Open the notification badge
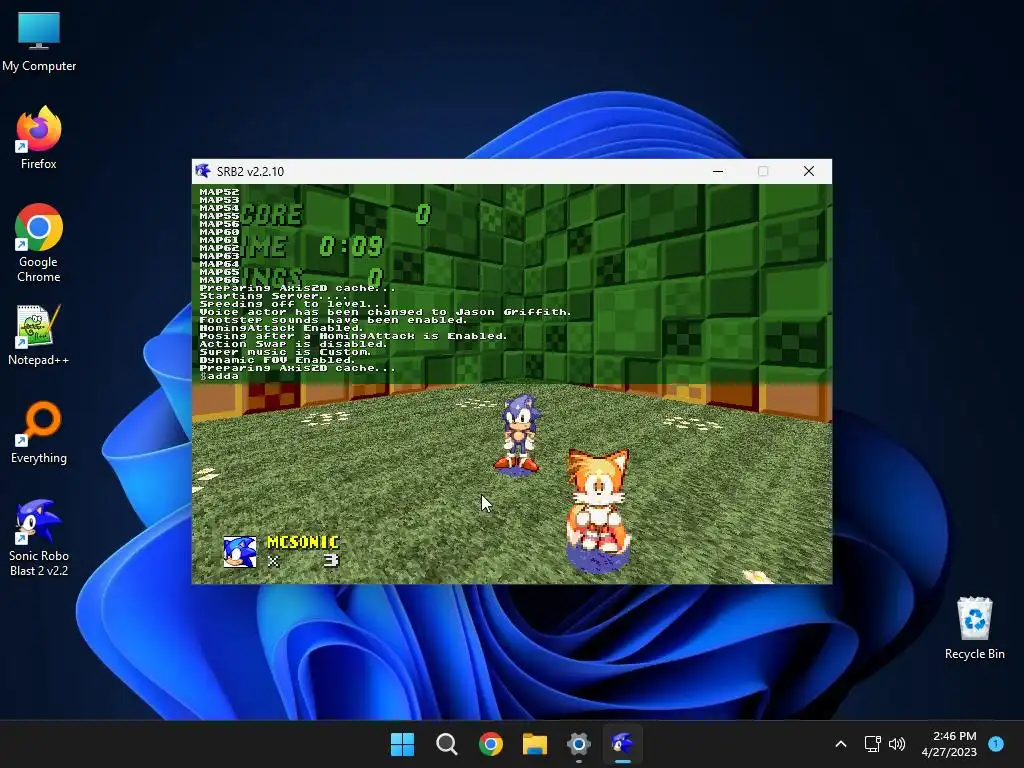 [x=996, y=744]
